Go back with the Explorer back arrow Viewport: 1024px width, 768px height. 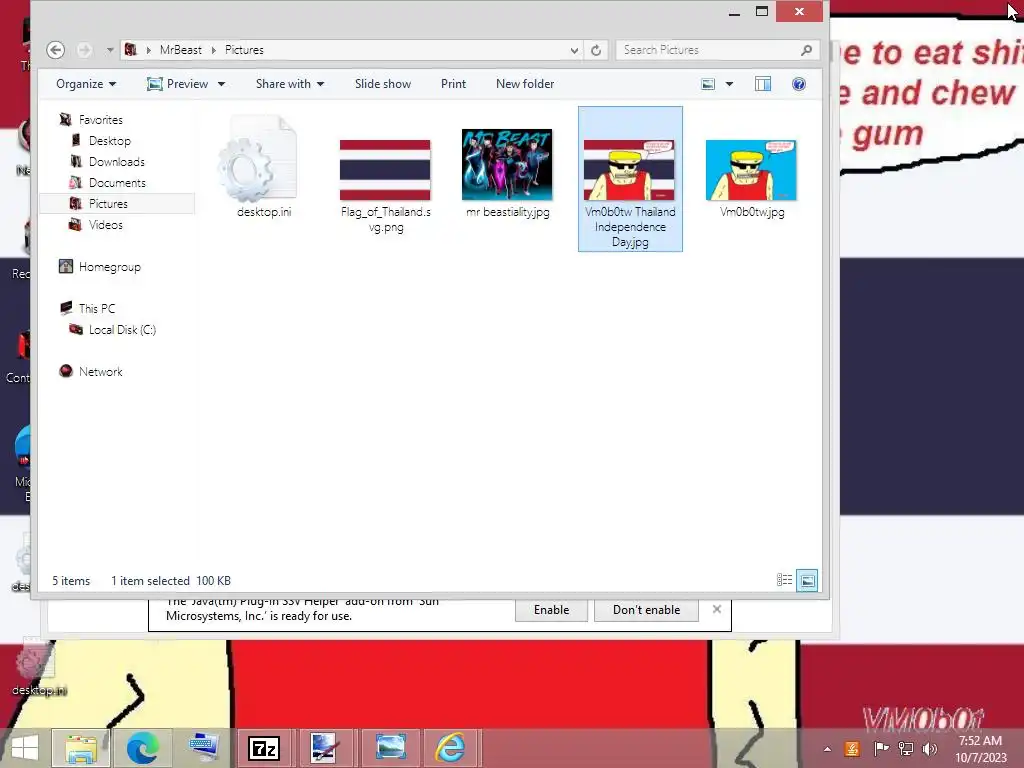click(x=56, y=50)
